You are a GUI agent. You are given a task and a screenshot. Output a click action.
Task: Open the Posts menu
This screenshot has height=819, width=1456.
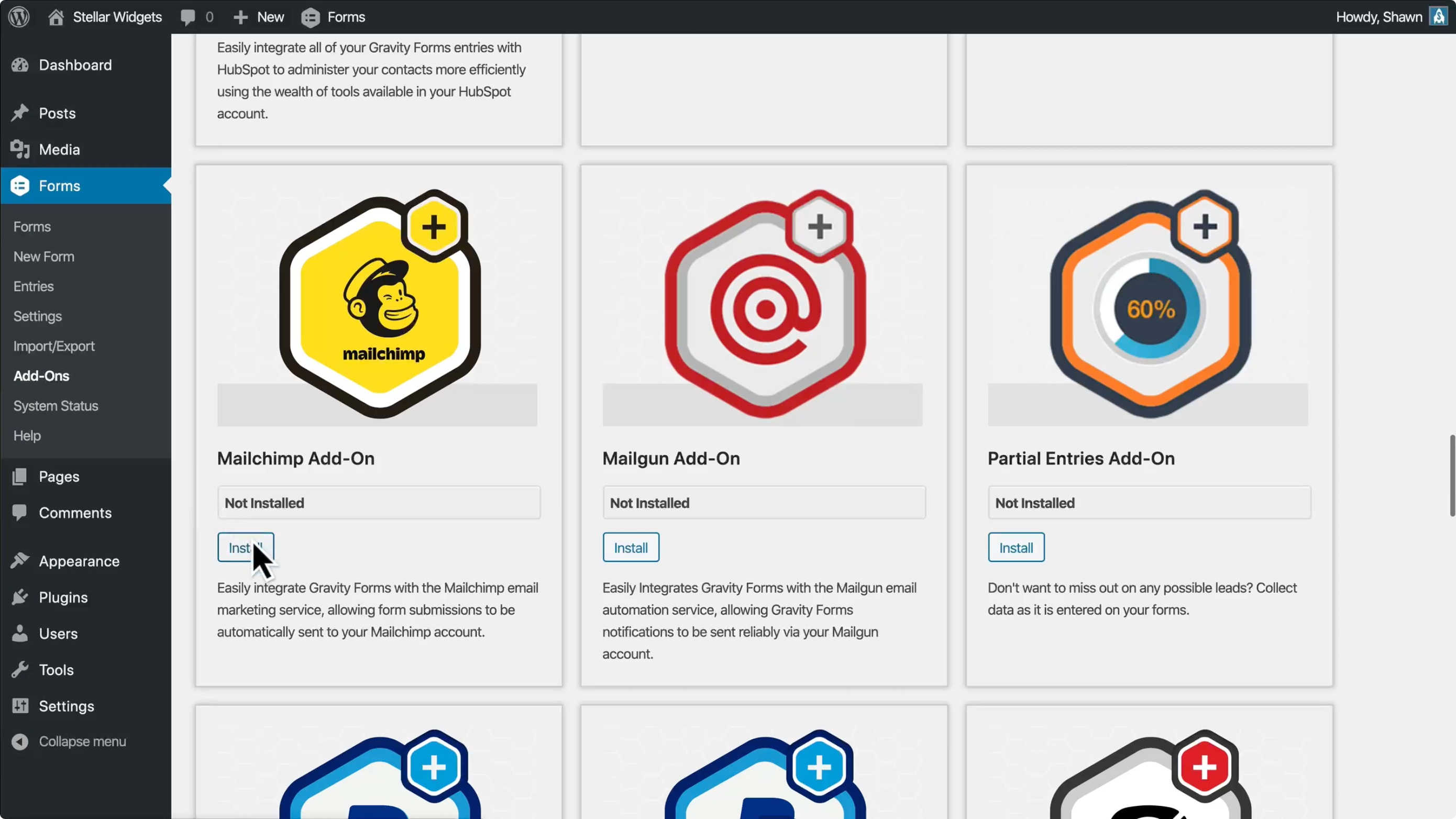(x=57, y=113)
